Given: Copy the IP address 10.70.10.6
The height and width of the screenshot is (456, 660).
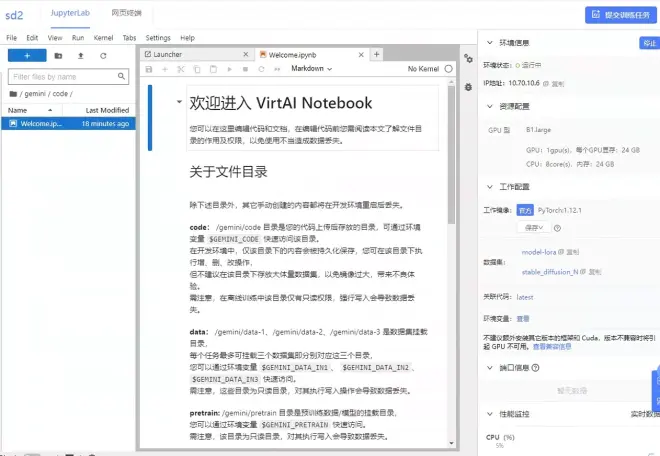Looking at the screenshot, I should 554,83.
